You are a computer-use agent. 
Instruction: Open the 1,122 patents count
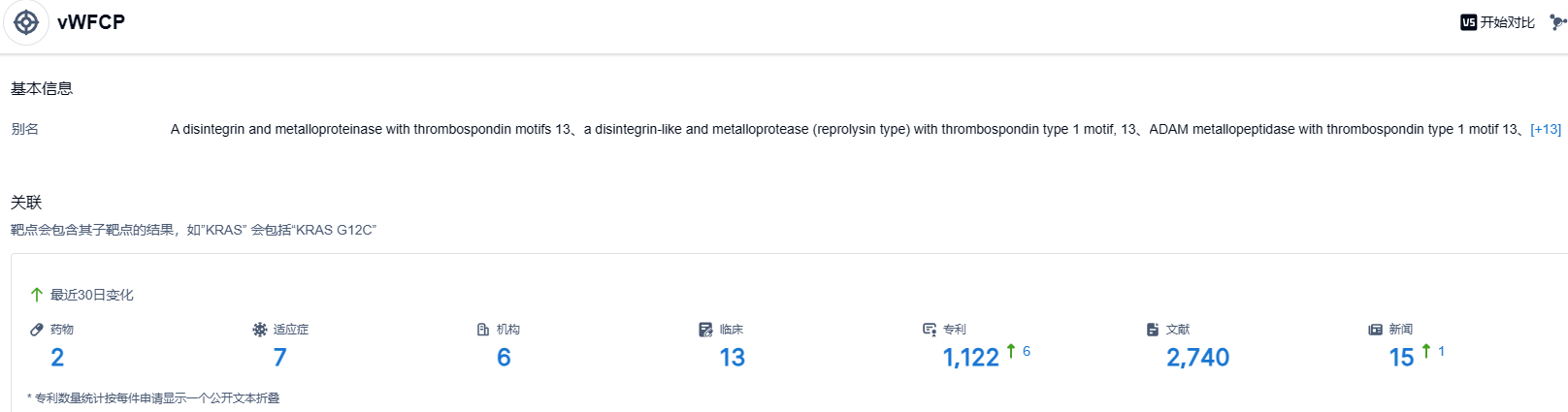point(970,358)
